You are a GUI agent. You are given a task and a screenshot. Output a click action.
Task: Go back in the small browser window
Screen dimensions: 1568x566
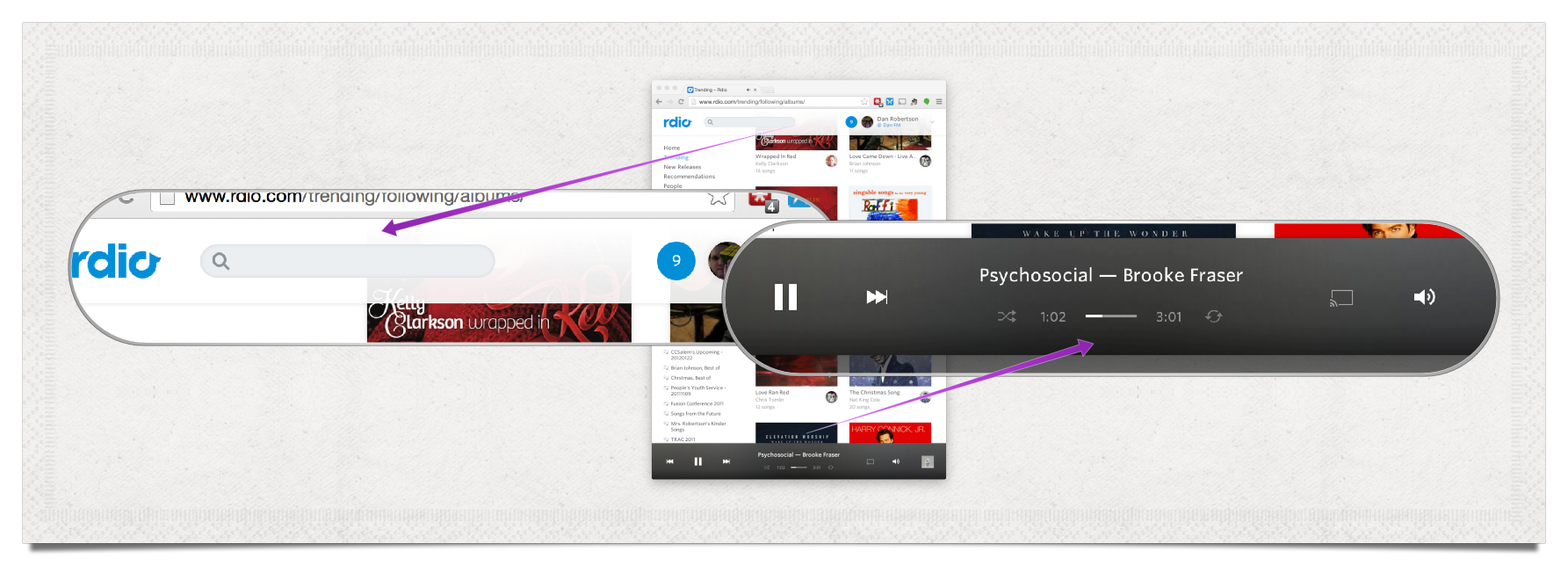(x=659, y=102)
